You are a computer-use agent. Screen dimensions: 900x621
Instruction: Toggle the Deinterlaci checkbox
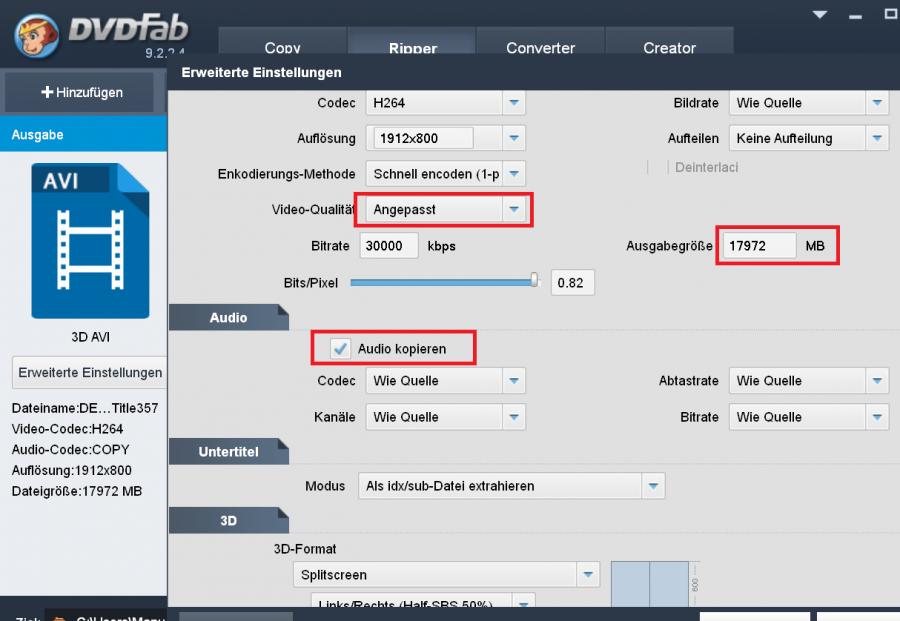658,167
